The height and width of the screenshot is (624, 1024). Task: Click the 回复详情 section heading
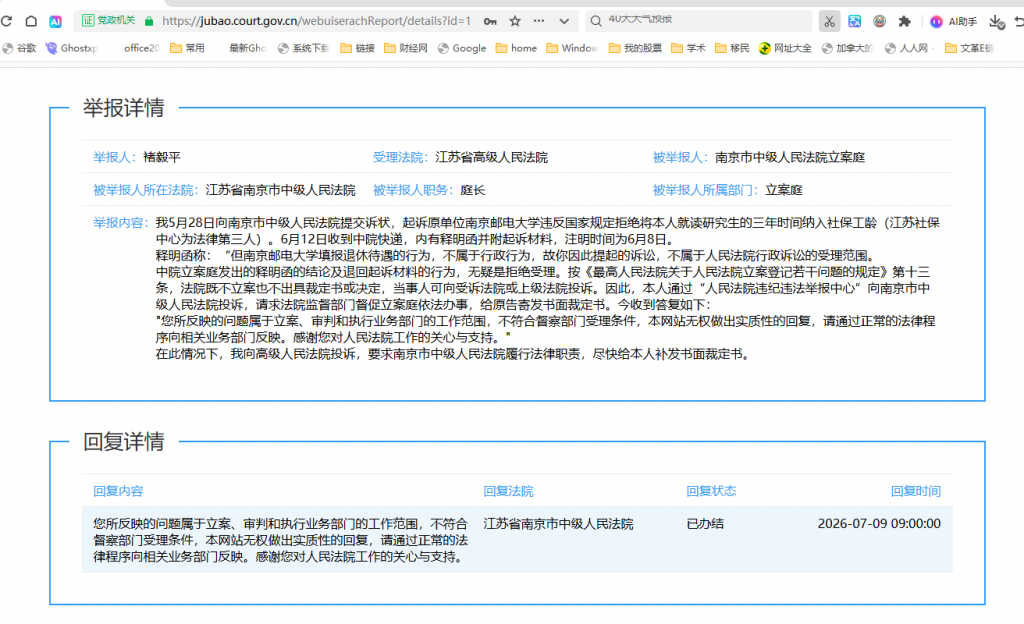[x=123, y=442]
